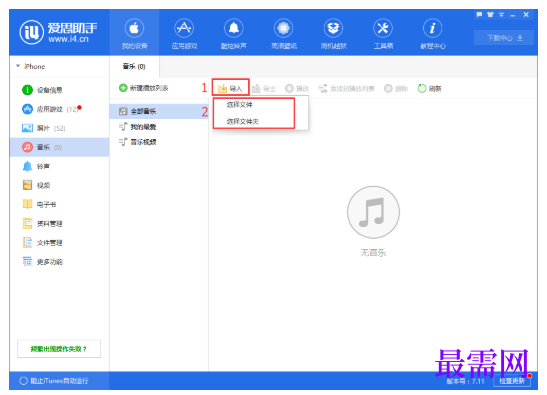The height and width of the screenshot is (395, 547).
Task: Click the version number 7.11 text
Action: (466, 381)
